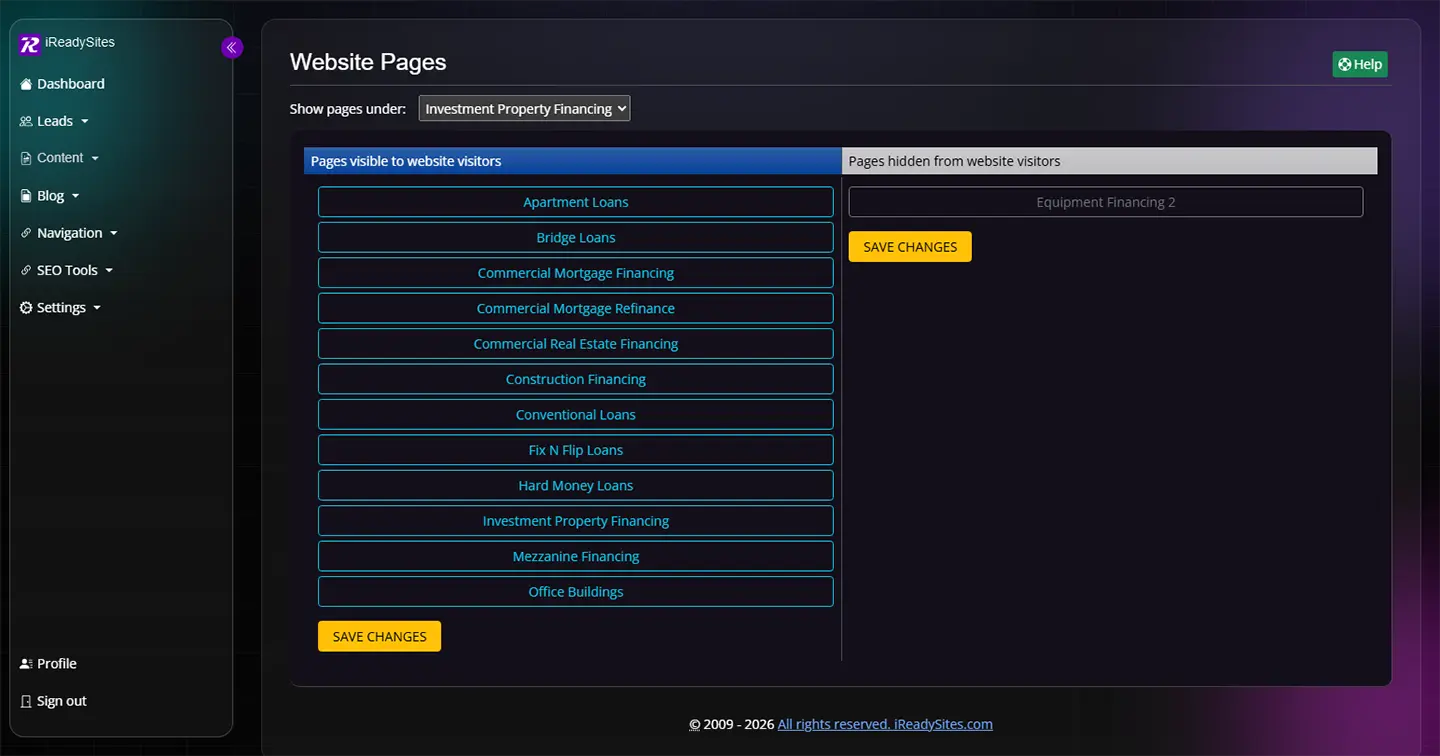Open the All rights reserved iReadySites.com link
The image size is (1440, 756).
point(885,724)
